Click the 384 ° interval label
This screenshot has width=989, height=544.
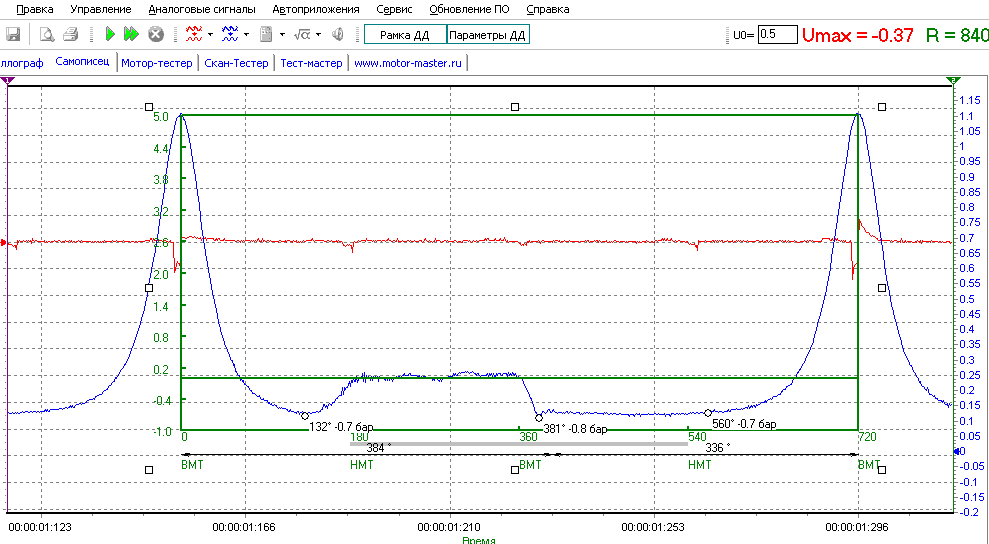[x=378, y=448]
